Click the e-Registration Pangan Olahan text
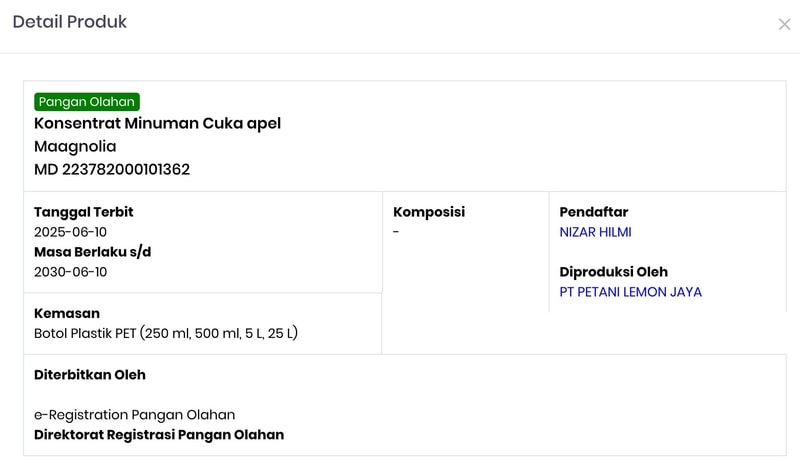Image resolution: width=800 pixels, height=468 pixels. (x=135, y=415)
